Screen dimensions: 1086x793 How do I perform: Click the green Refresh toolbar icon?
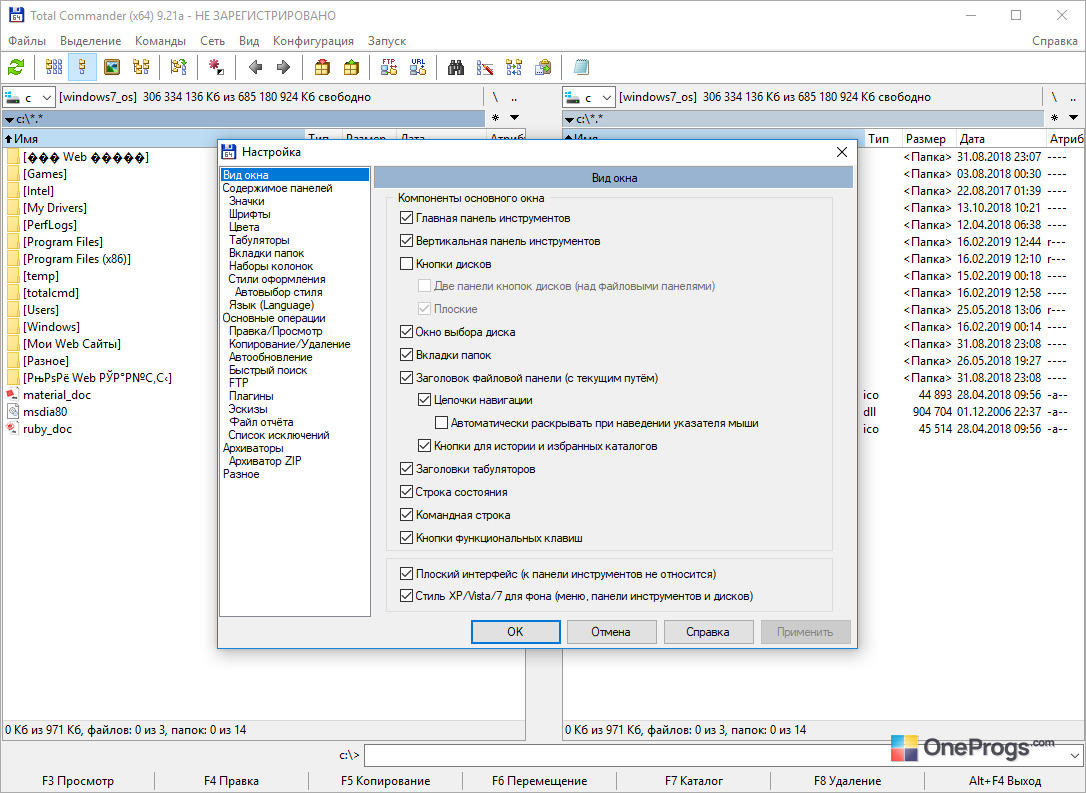tap(16, 67)
